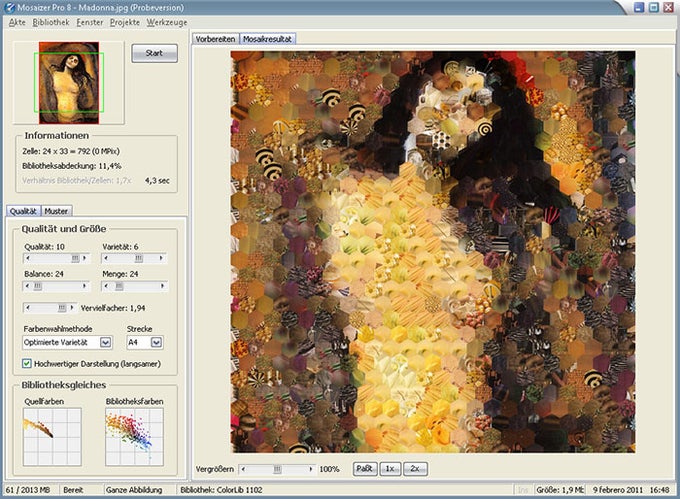Click the 1x zoom button
Screen dimensions: 680x499
coord(390,469)
